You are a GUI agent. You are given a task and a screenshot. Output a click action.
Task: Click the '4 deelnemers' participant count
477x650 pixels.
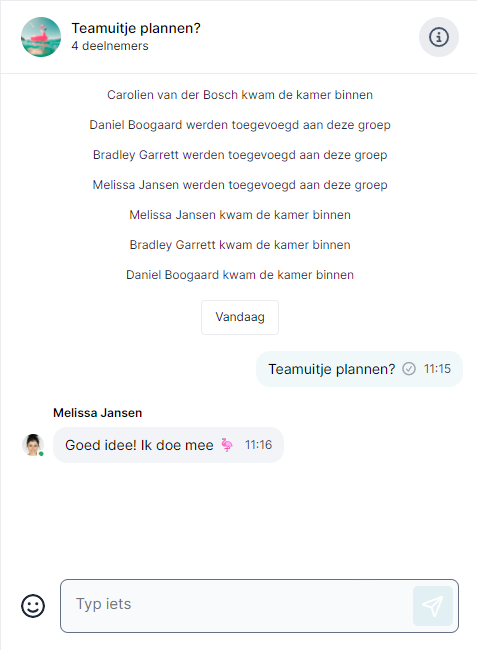(x=110, y=46)
